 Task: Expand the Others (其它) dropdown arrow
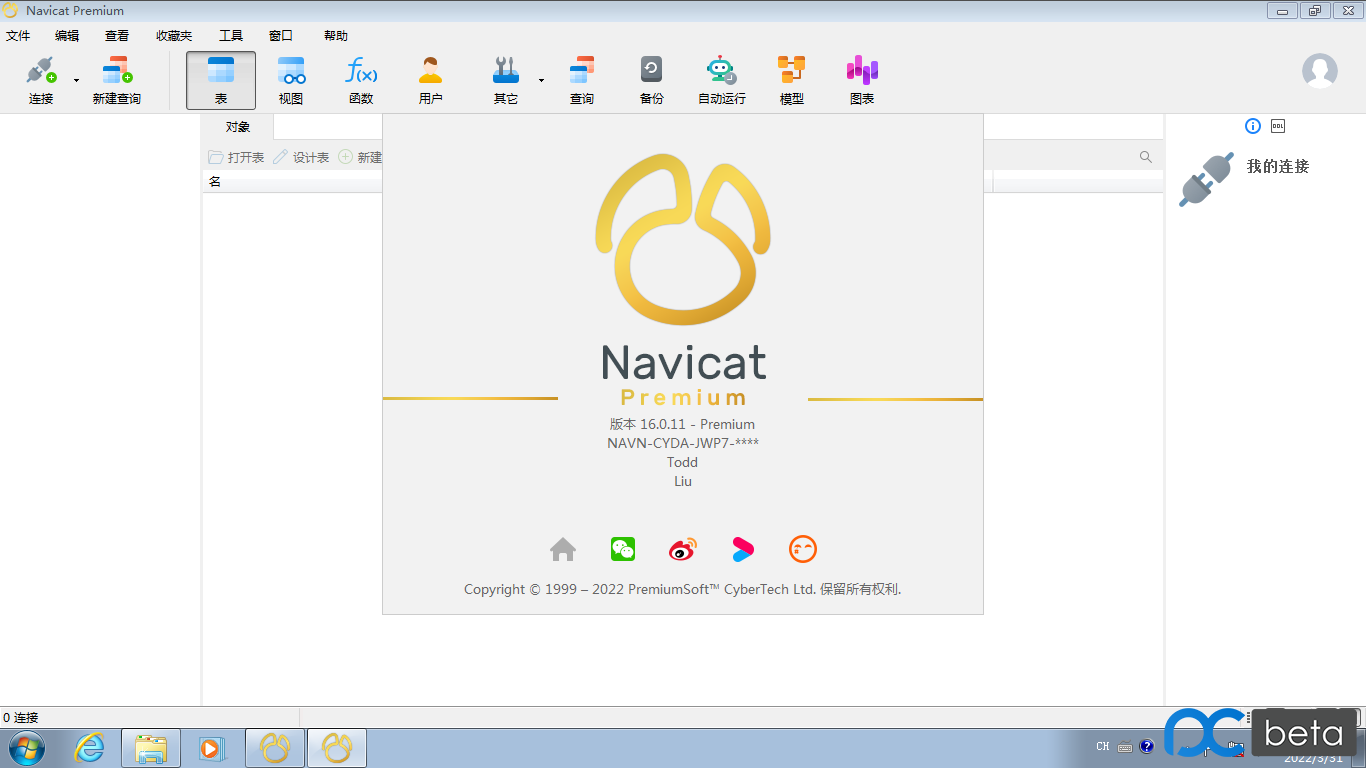541,80
